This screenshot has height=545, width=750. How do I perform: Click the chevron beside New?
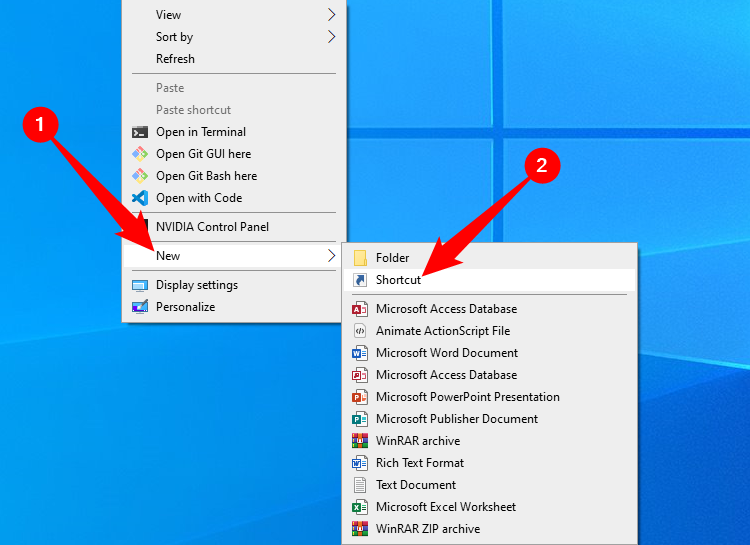(x=331, y=256)
